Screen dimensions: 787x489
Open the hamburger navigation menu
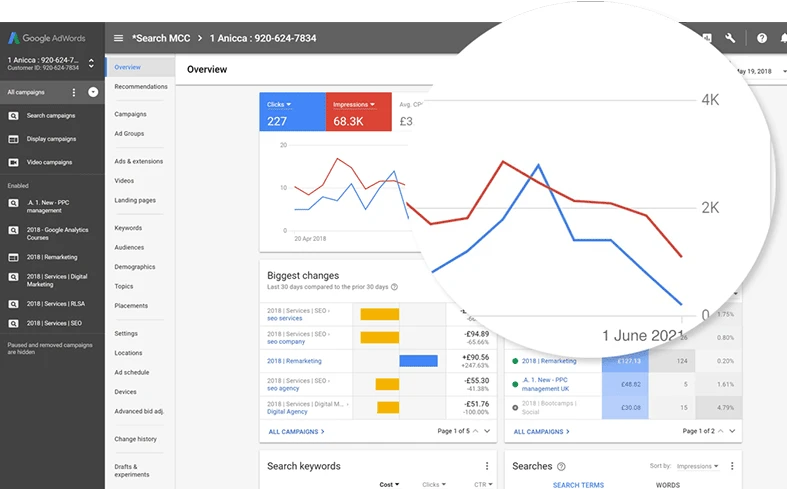pos(118,38)
